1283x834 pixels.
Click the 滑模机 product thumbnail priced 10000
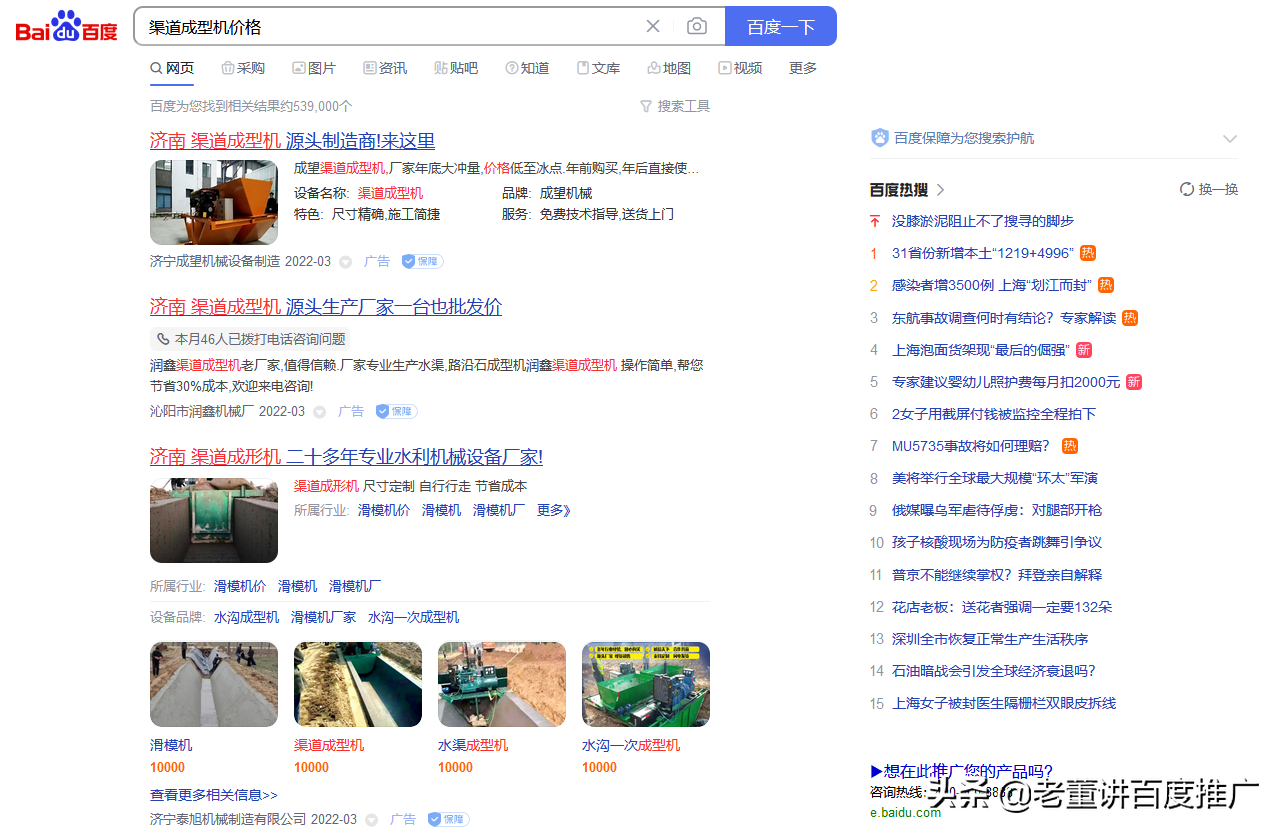(x=213, y=684)
